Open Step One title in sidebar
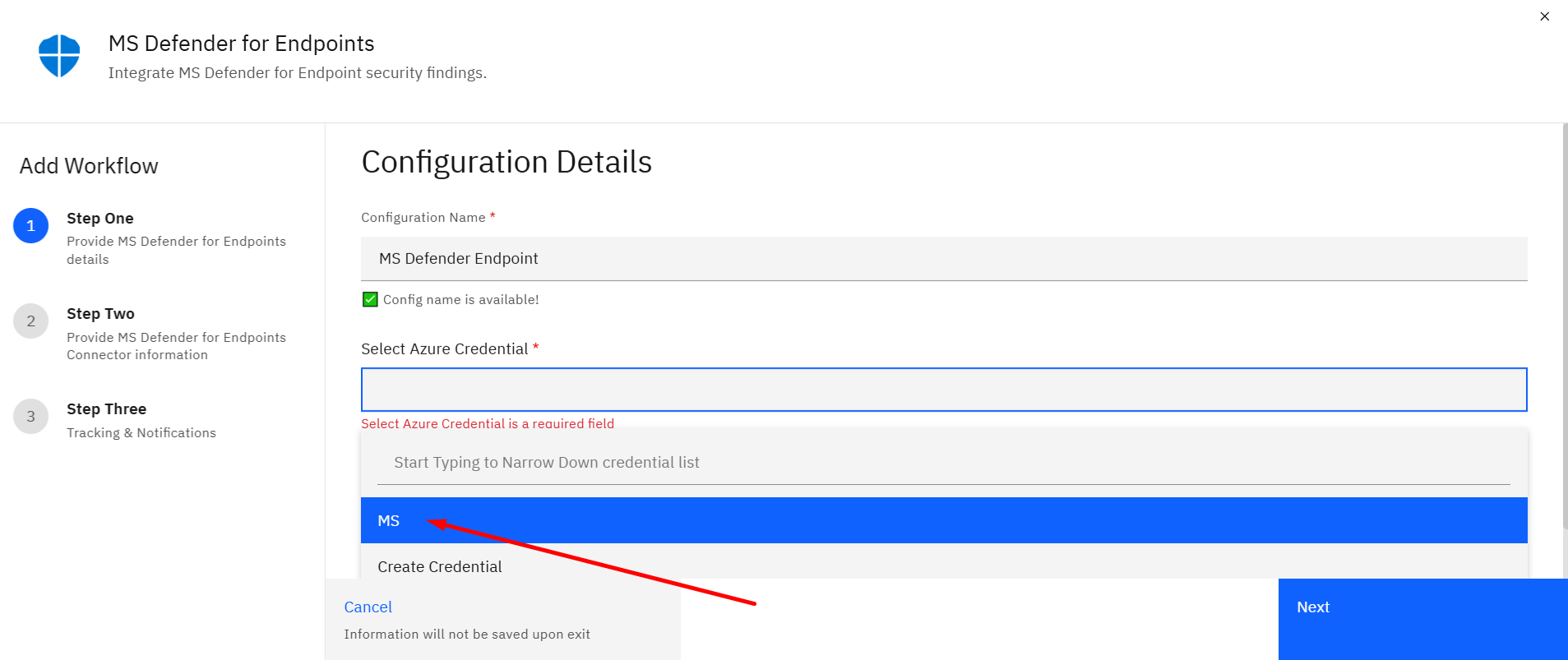The height and width of the screenshot is (660, 1568). pos(100,219)
